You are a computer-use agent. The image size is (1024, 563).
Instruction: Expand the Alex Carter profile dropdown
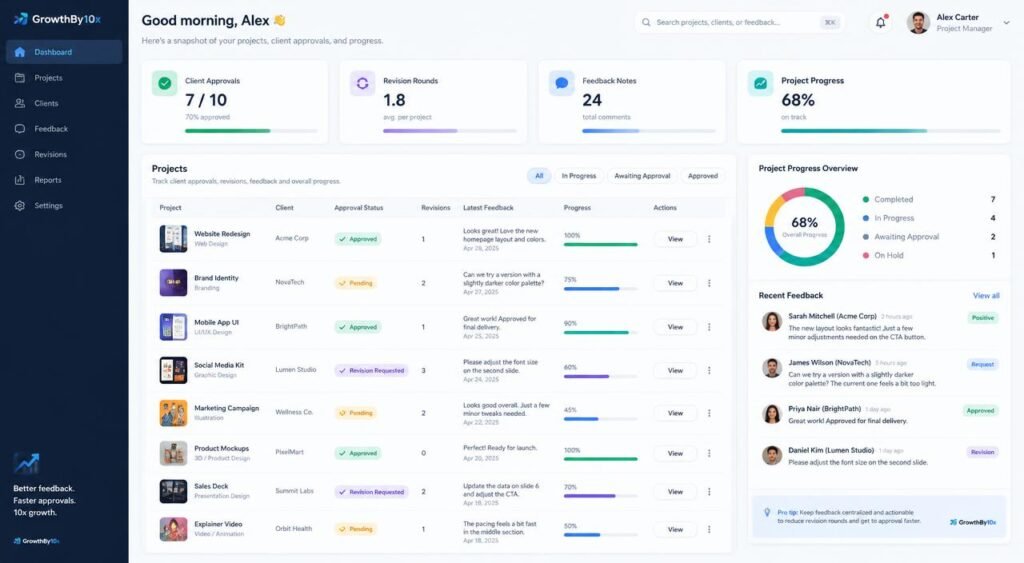pyautogui.click(x=1006, y=22)
